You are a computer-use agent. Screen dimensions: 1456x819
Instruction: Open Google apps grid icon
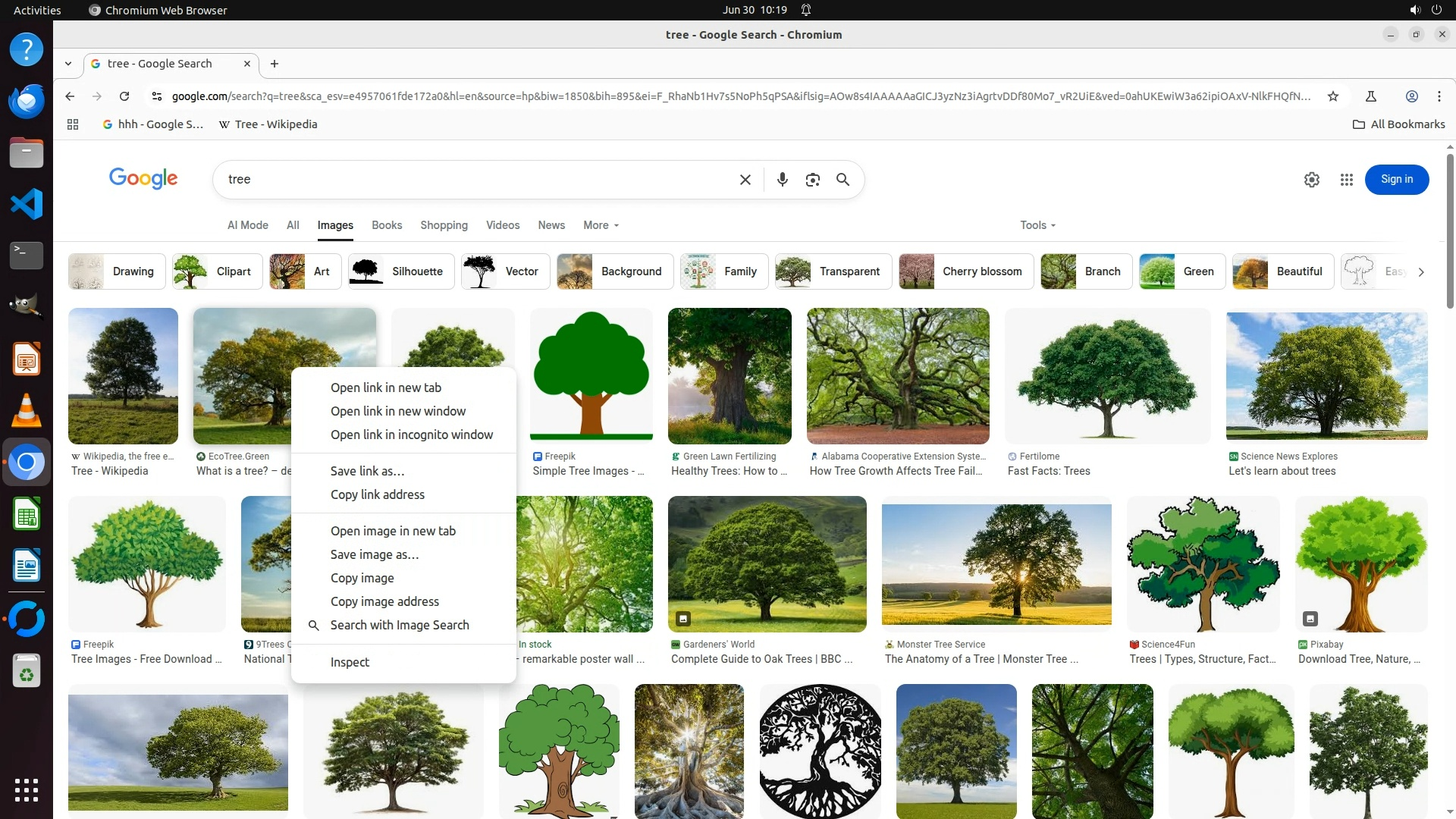click(x=1346, y=180)
